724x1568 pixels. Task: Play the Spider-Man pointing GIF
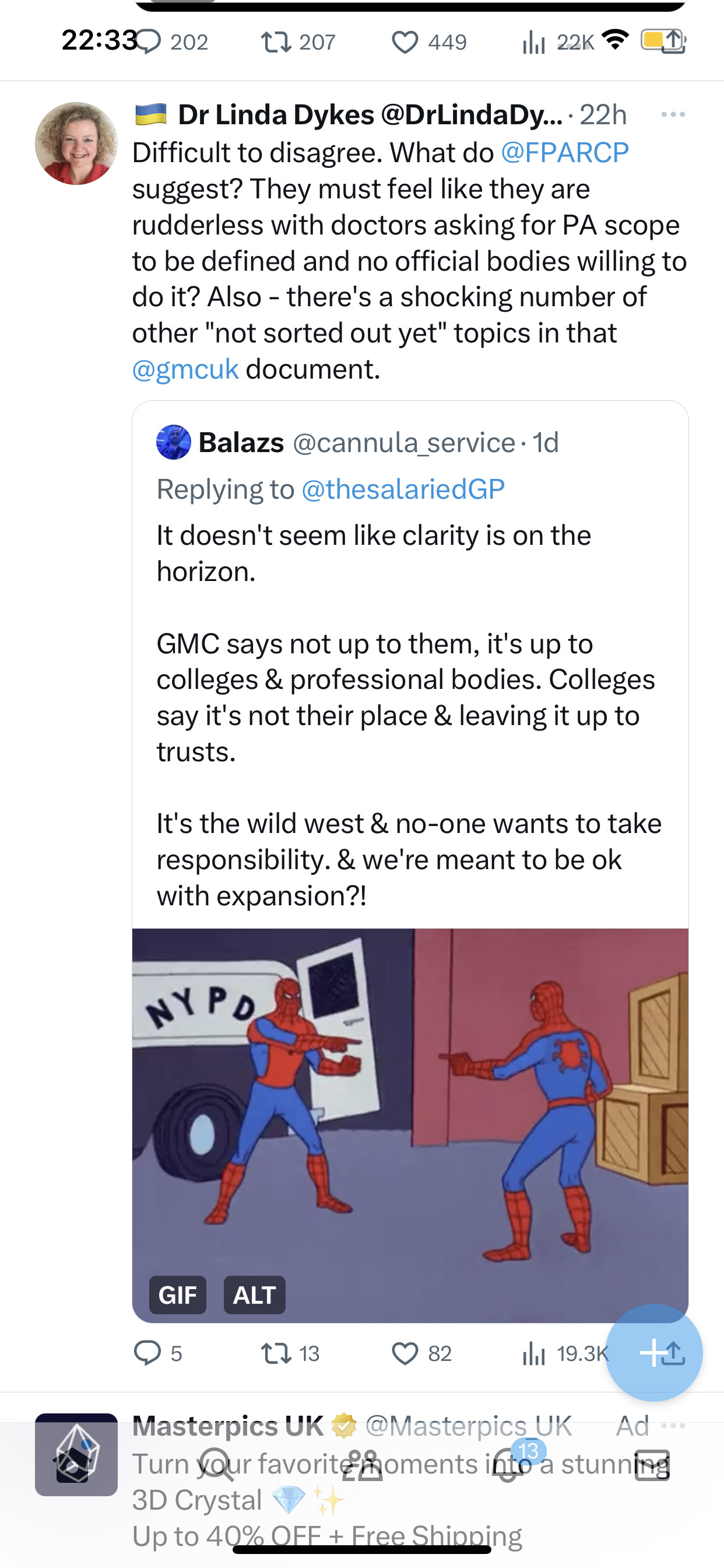tap(410, 1125)
